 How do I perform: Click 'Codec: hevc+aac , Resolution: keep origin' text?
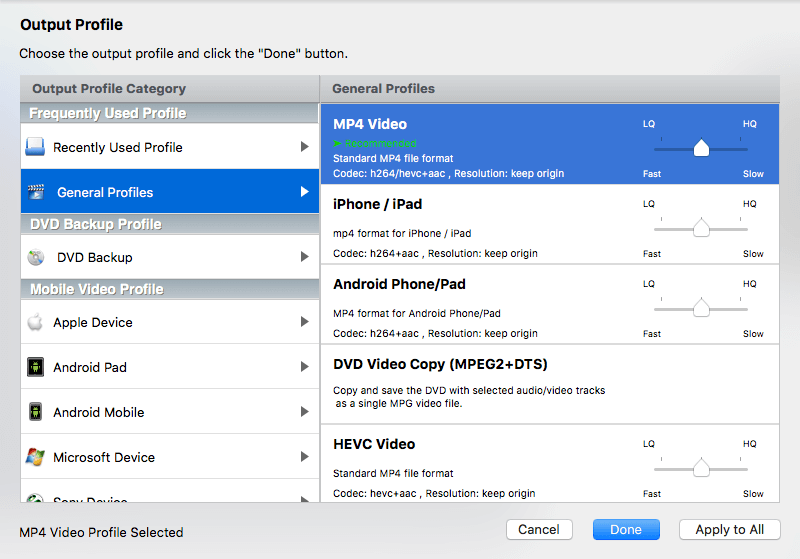pyautogui.click(x=434, y=493)
